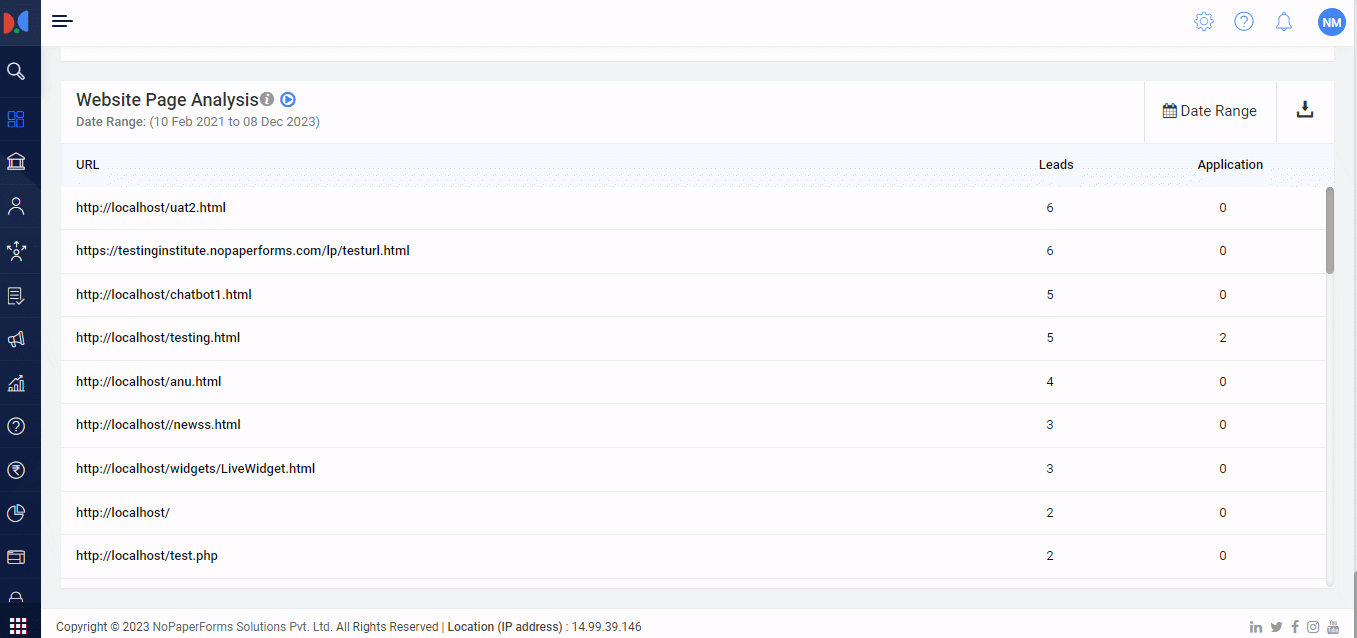Play the Website Page Analysis video tutorial
Screen dimensions: 1357x638
point(288,99)
